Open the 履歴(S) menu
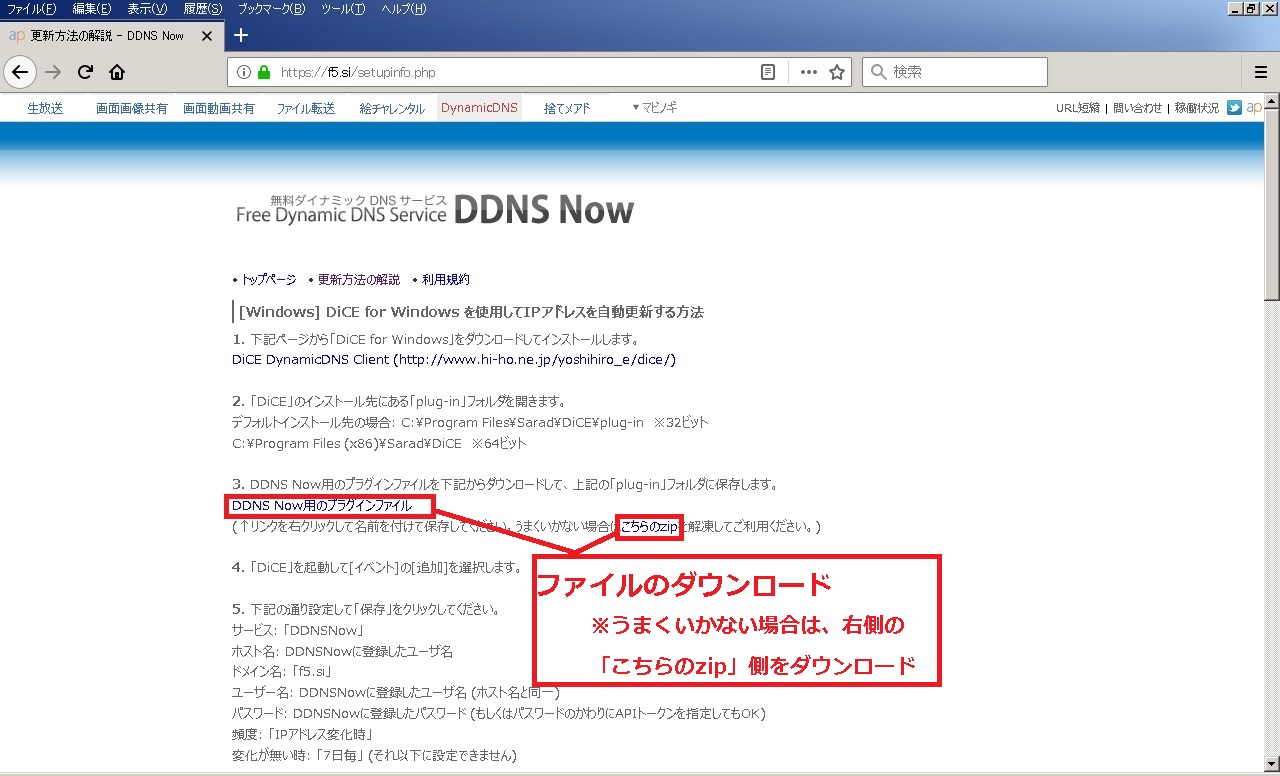This screenshot has width=1280, height=776. pyautogui.click(x=202, y=9)
